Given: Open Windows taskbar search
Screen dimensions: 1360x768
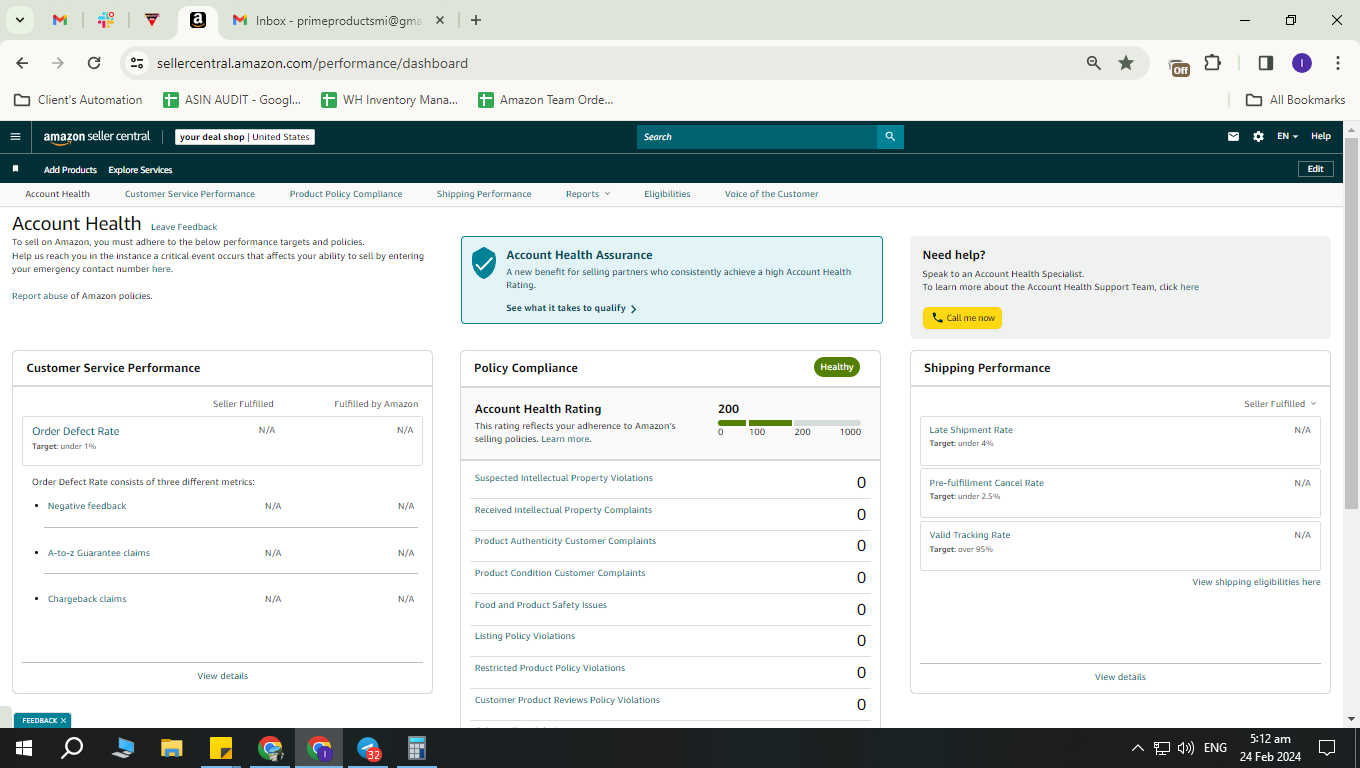Looking at the screenshot, I should [72, 748].
